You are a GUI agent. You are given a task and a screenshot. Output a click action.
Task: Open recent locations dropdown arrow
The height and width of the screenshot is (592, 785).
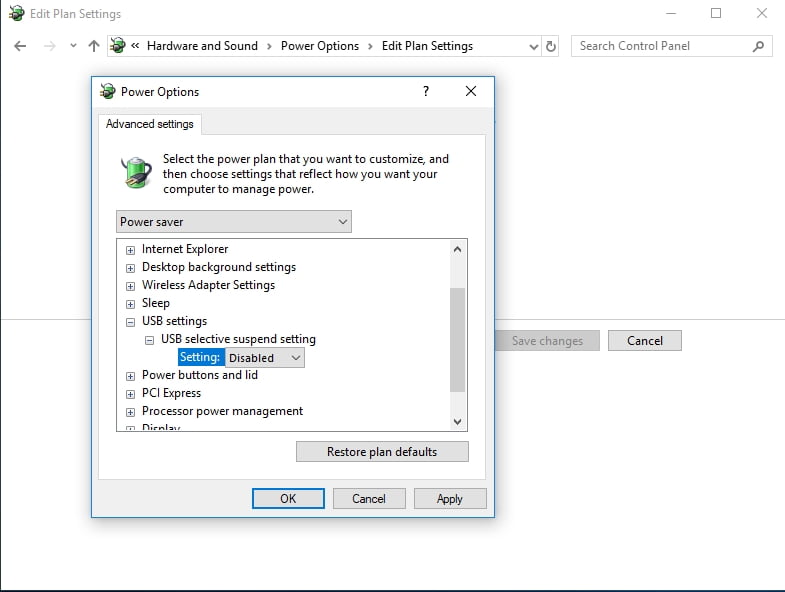click(x=73, y=46)
